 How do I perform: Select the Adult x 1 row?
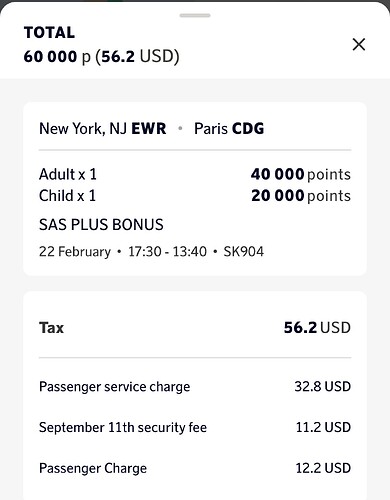point(195,174)
